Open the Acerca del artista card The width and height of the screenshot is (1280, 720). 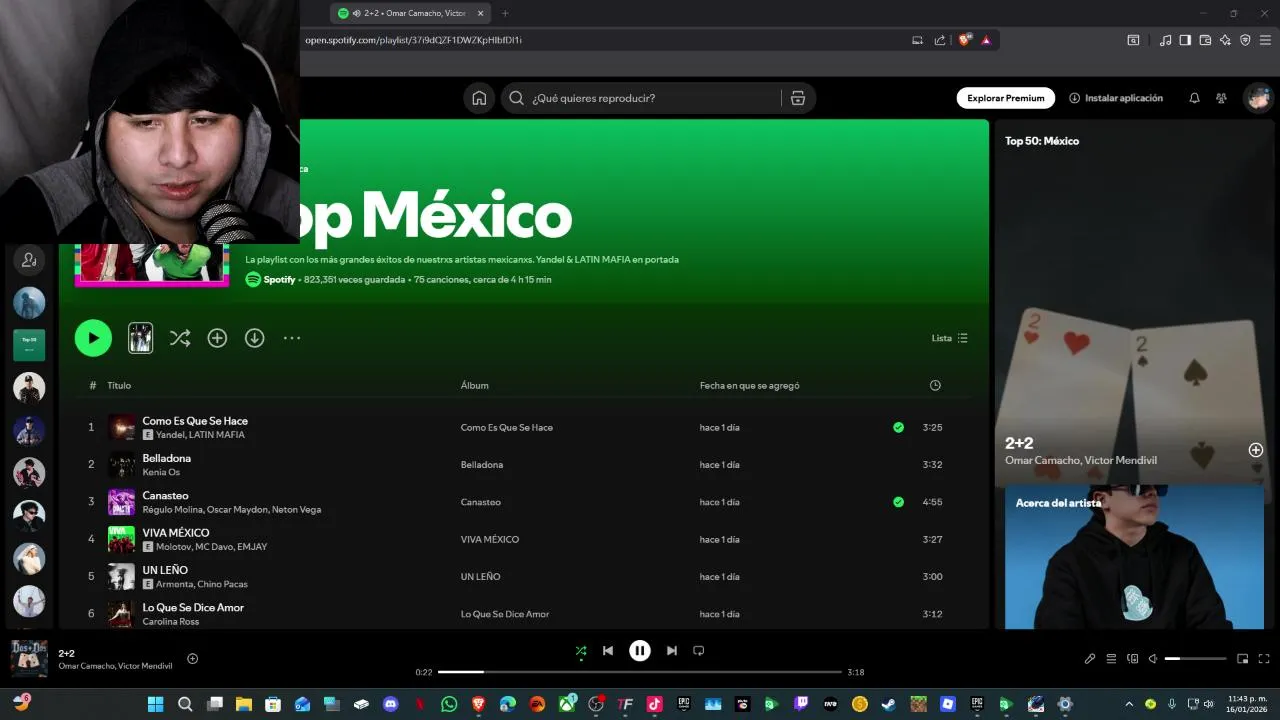[x=1134, y=557]
